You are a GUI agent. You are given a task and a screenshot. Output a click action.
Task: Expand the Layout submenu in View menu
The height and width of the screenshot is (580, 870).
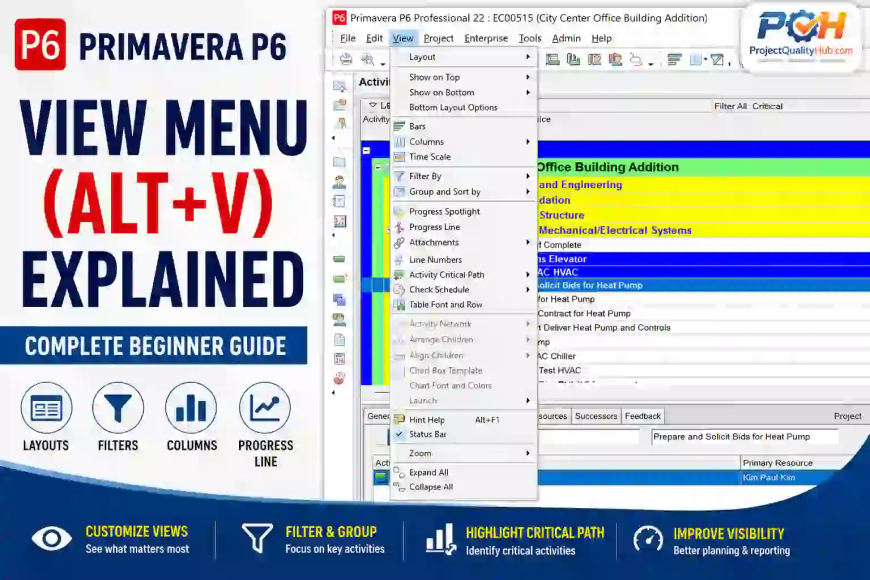[x=464, y=57]
